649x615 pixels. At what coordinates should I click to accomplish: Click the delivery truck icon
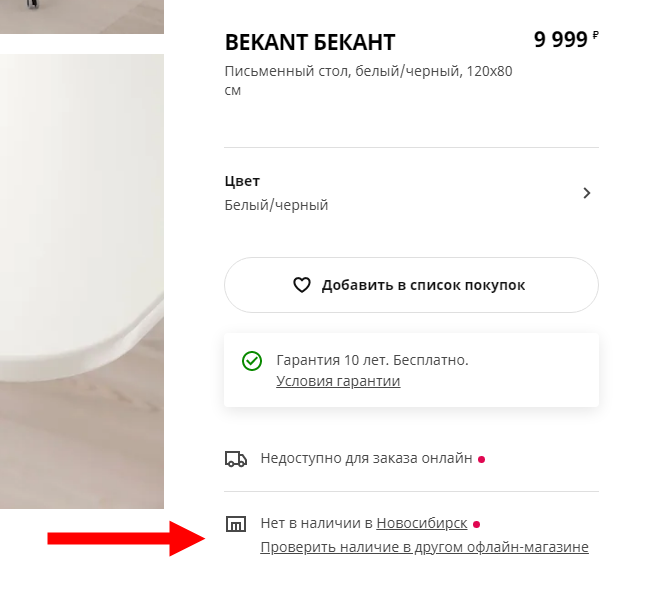236,459
